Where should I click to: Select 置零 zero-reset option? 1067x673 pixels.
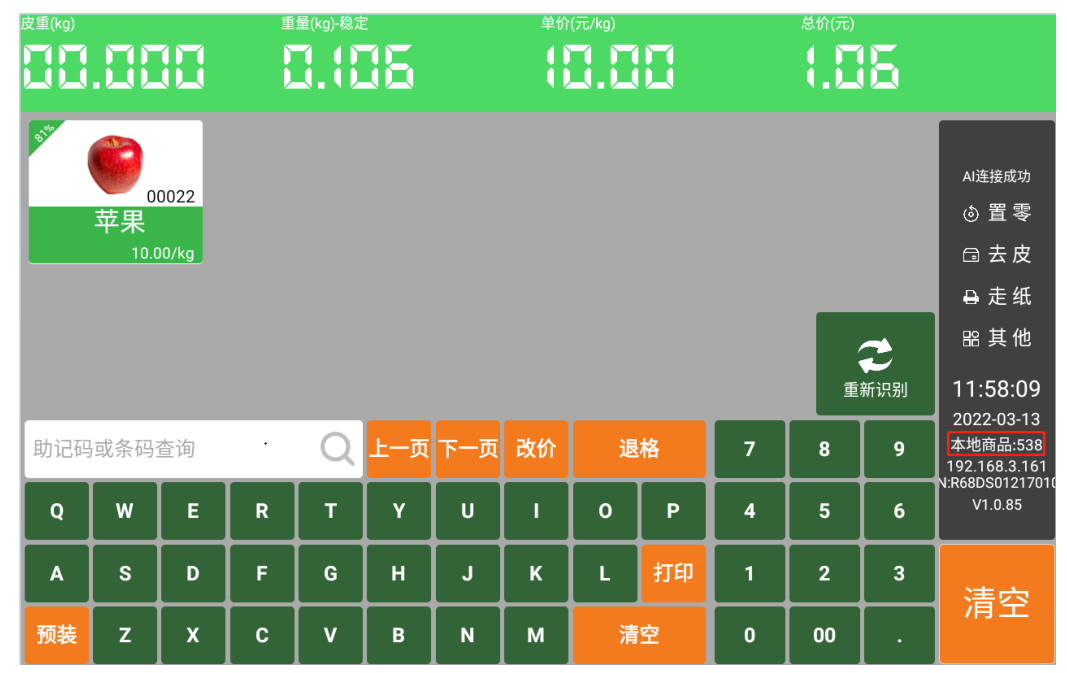[x=997, y=213]
